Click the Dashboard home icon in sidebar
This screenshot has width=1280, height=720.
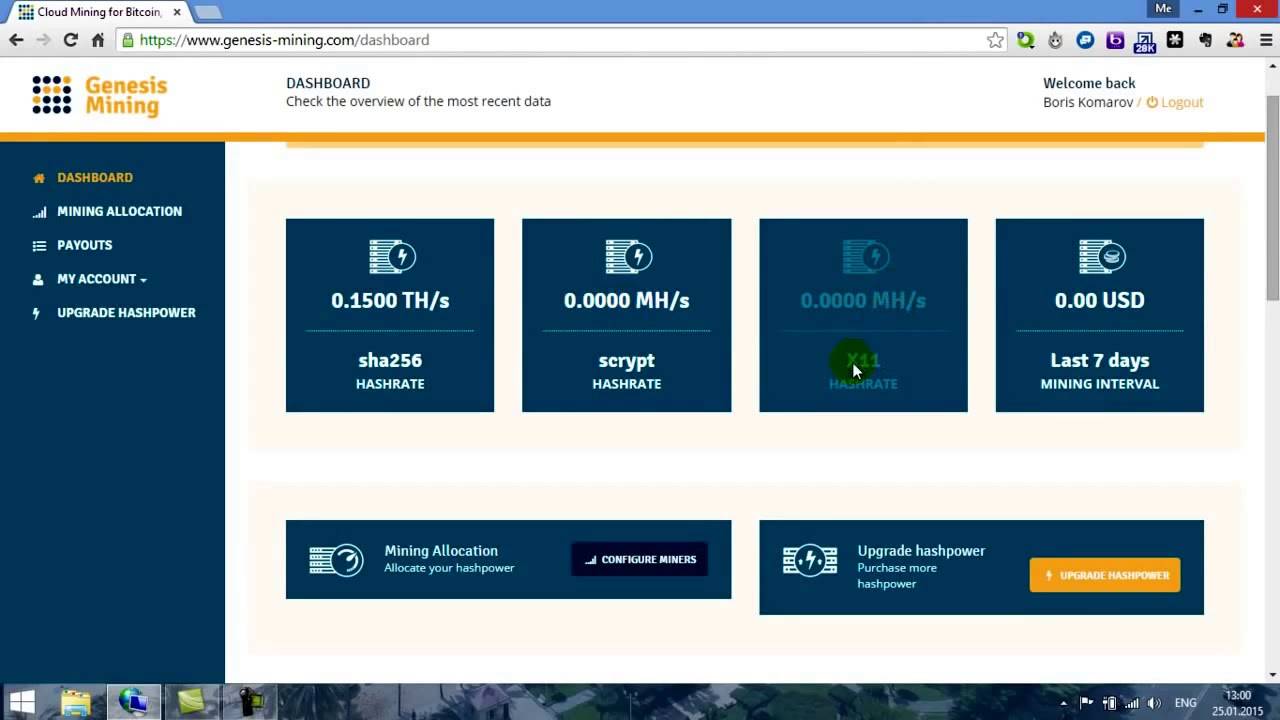click(39, 178)
